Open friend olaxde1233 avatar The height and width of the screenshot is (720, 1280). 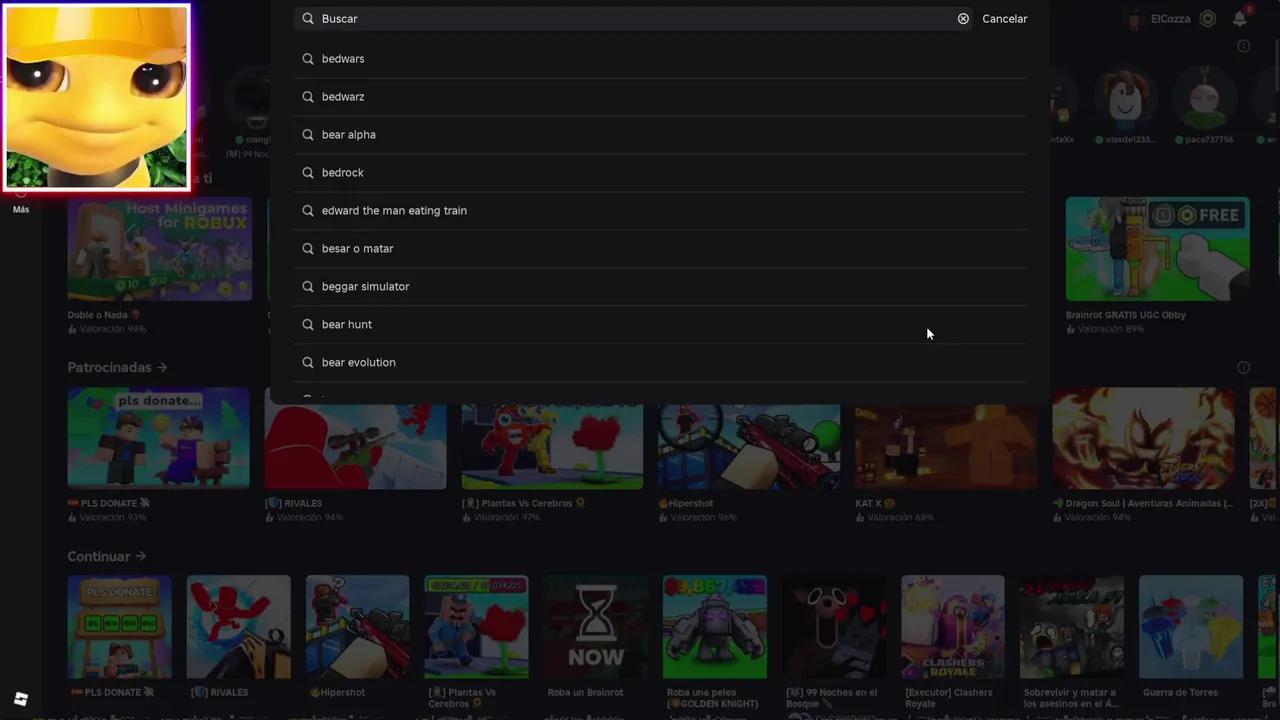[1124, 98]
